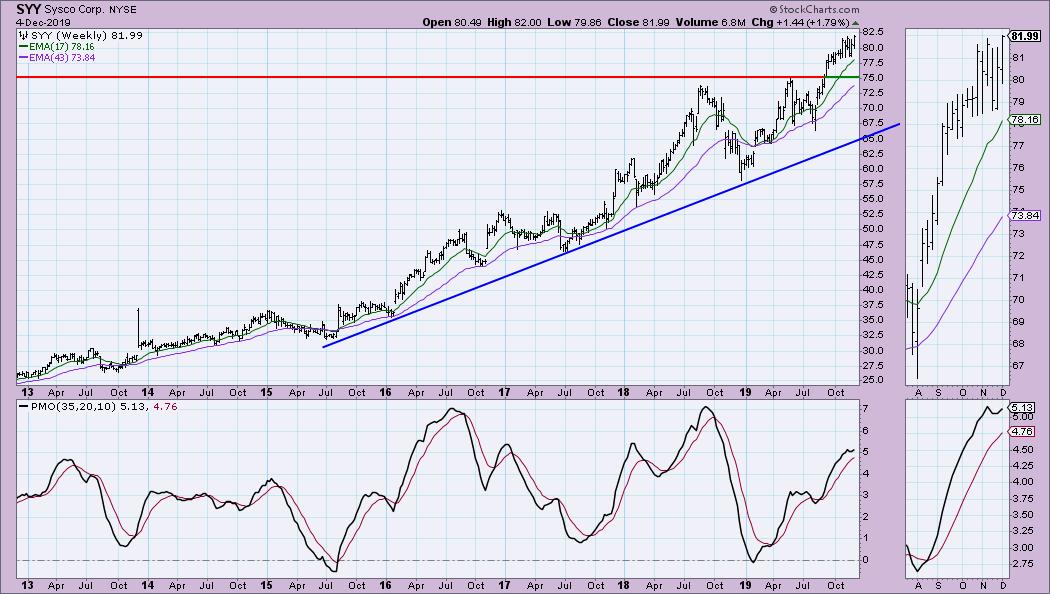This screenshot has height=594, width=1050.
Task: Click the blue rising trendline
Action: click(x=611, y=235)
